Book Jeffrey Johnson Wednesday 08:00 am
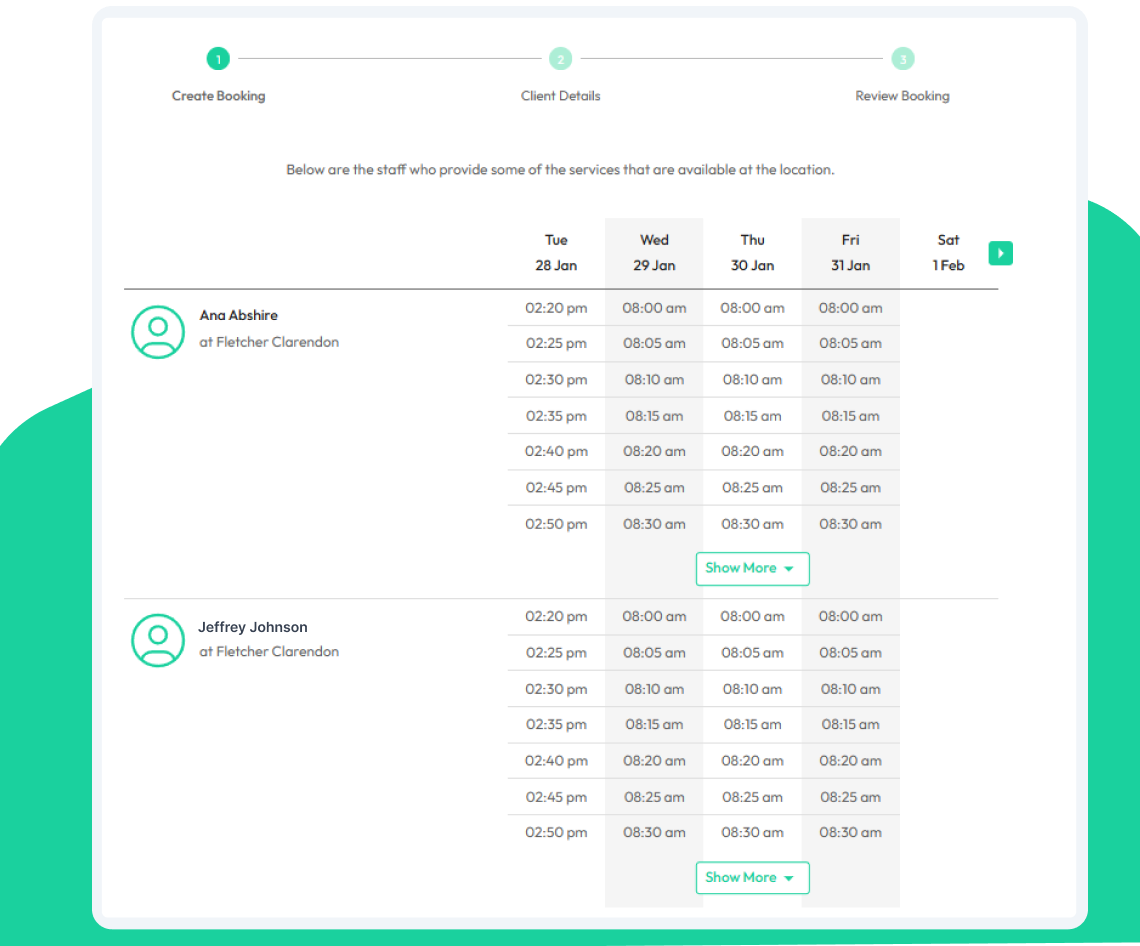Viewport: 1140px width, 946px height. pos(654,617)
